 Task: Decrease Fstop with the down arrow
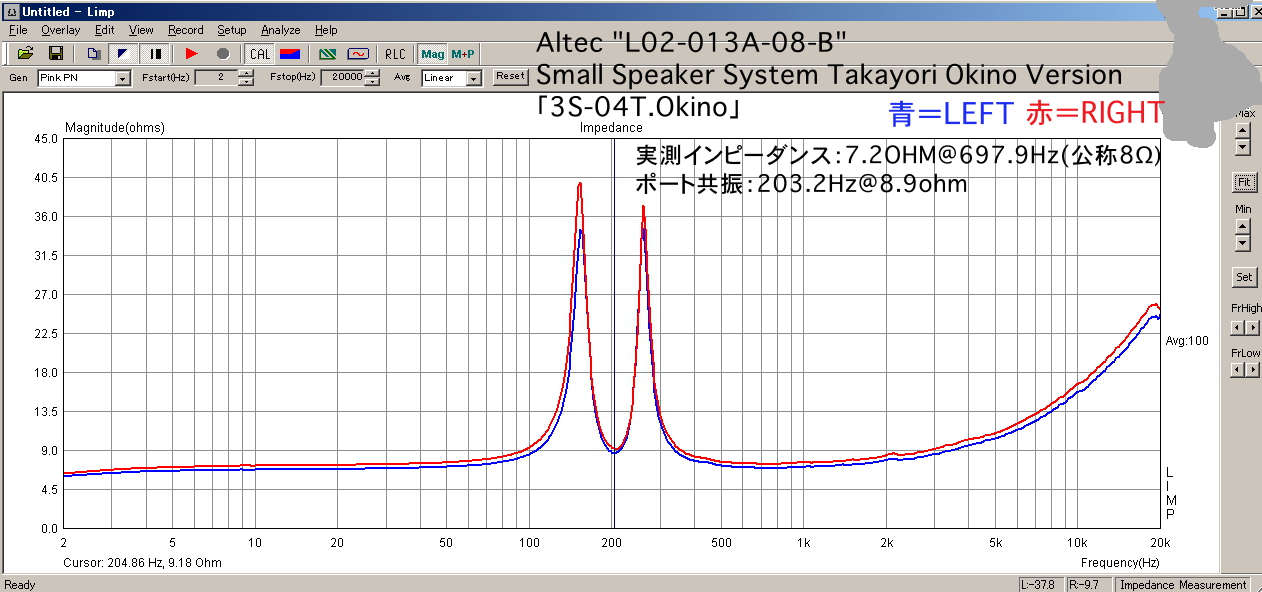tap(373, 82)
